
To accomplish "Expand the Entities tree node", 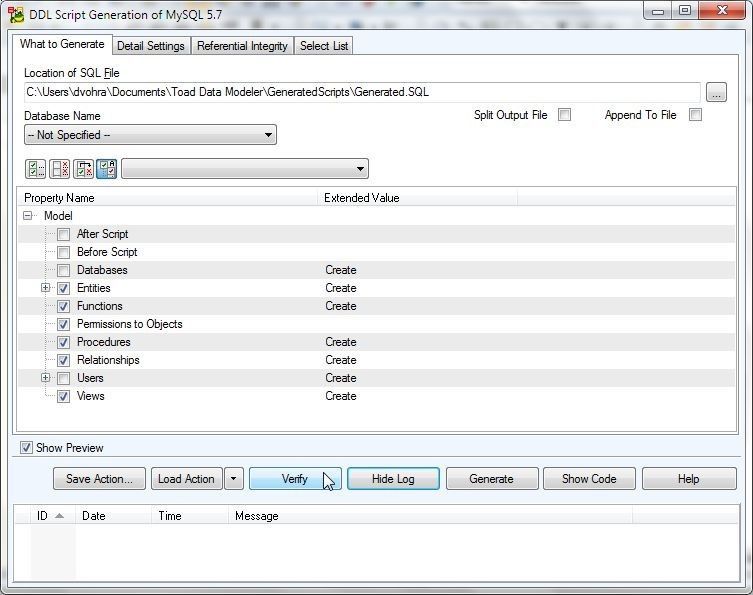I will (46, 288).
